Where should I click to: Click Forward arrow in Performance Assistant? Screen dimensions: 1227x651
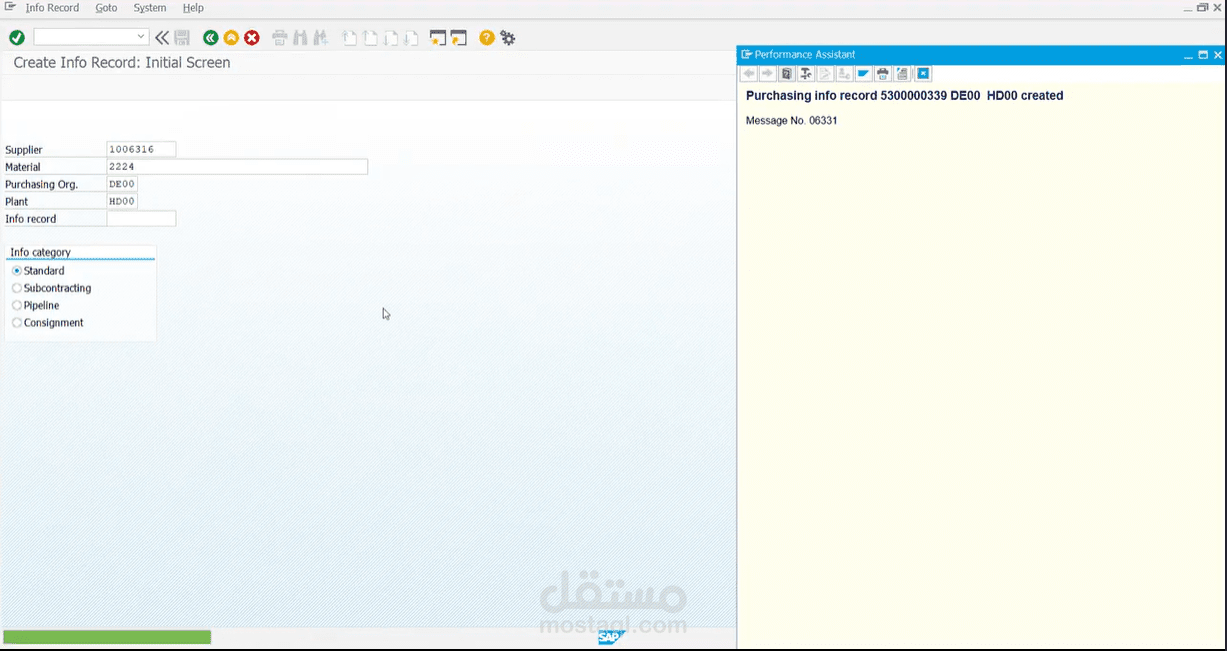[767, 74]
